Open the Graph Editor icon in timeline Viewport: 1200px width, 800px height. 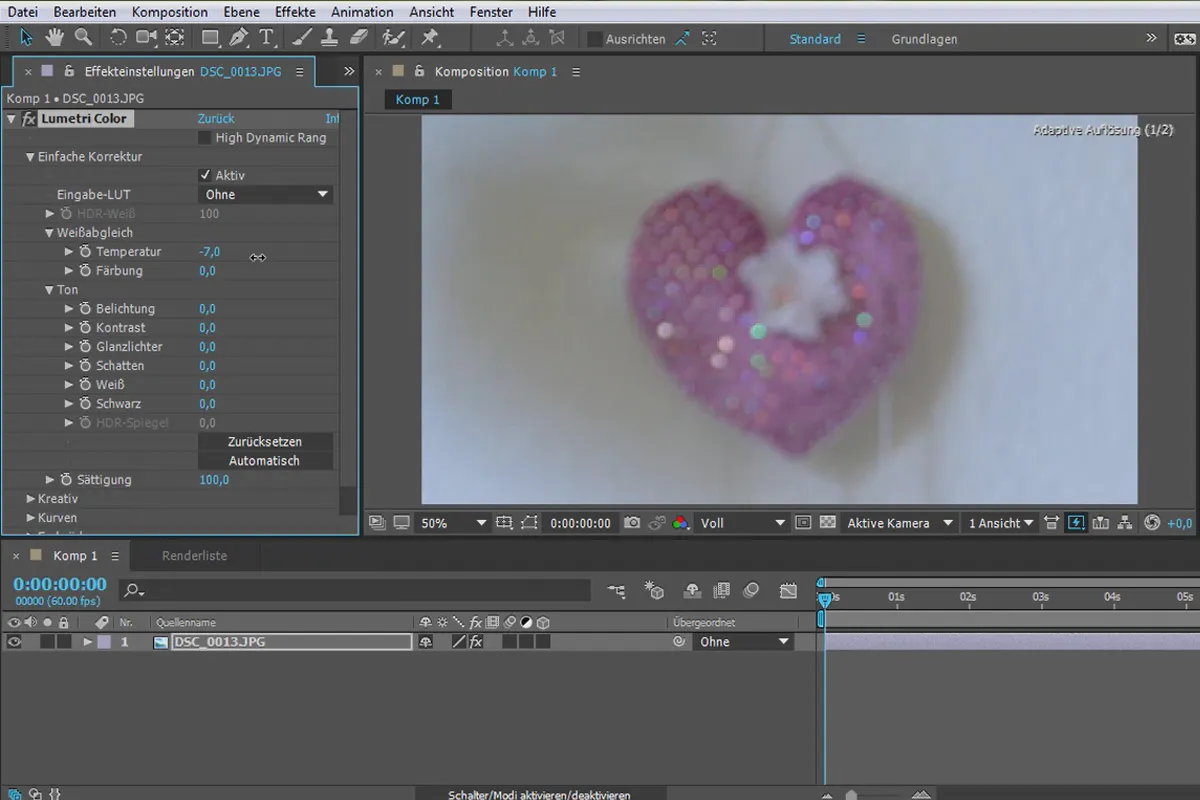[x=788, y=591]
